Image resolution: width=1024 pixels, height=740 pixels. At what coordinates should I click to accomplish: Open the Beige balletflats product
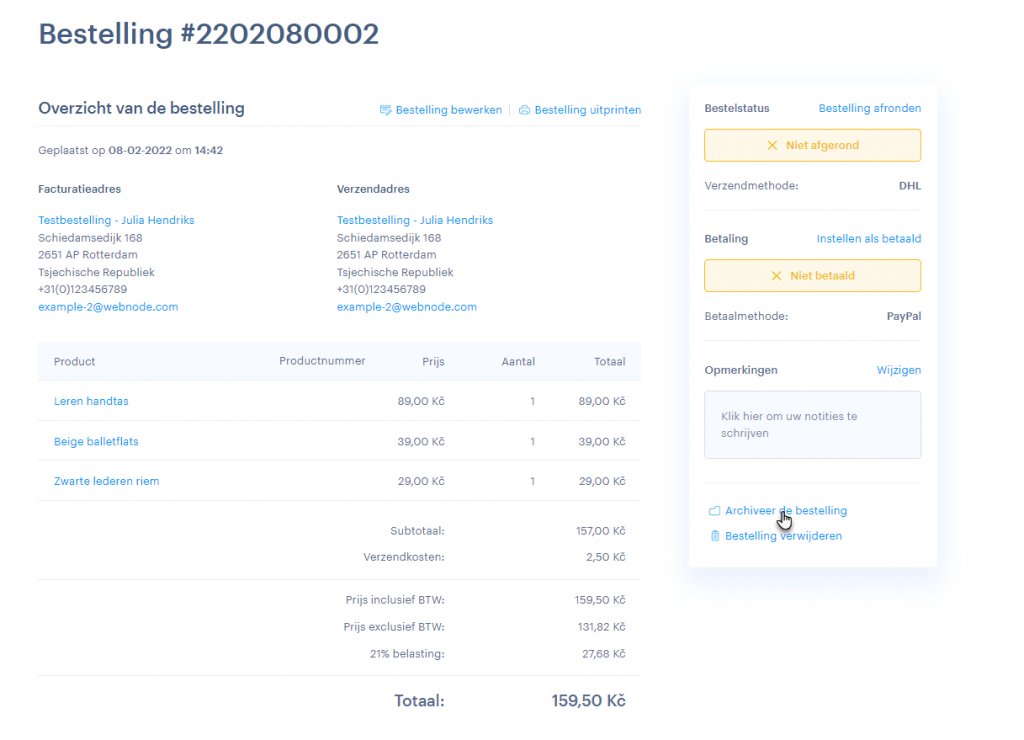coord(96,441)
